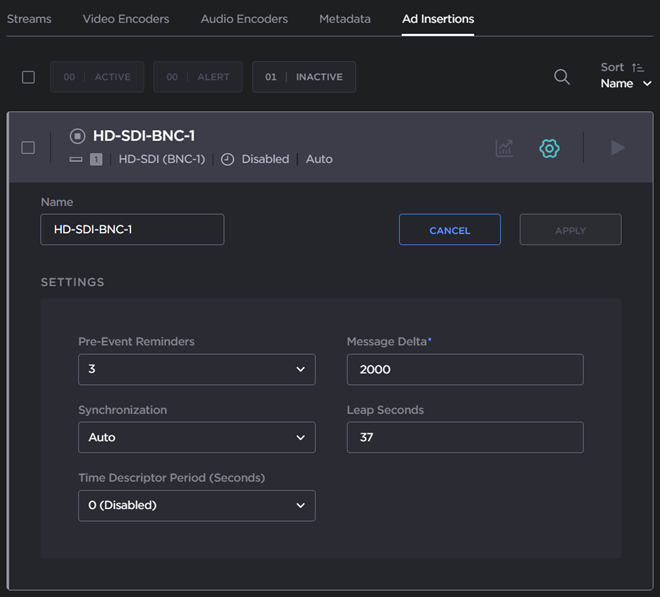
Task: Expand the Pre-Event Reminders dropdown
Action: pyautogui.click(x=196, y=369)
